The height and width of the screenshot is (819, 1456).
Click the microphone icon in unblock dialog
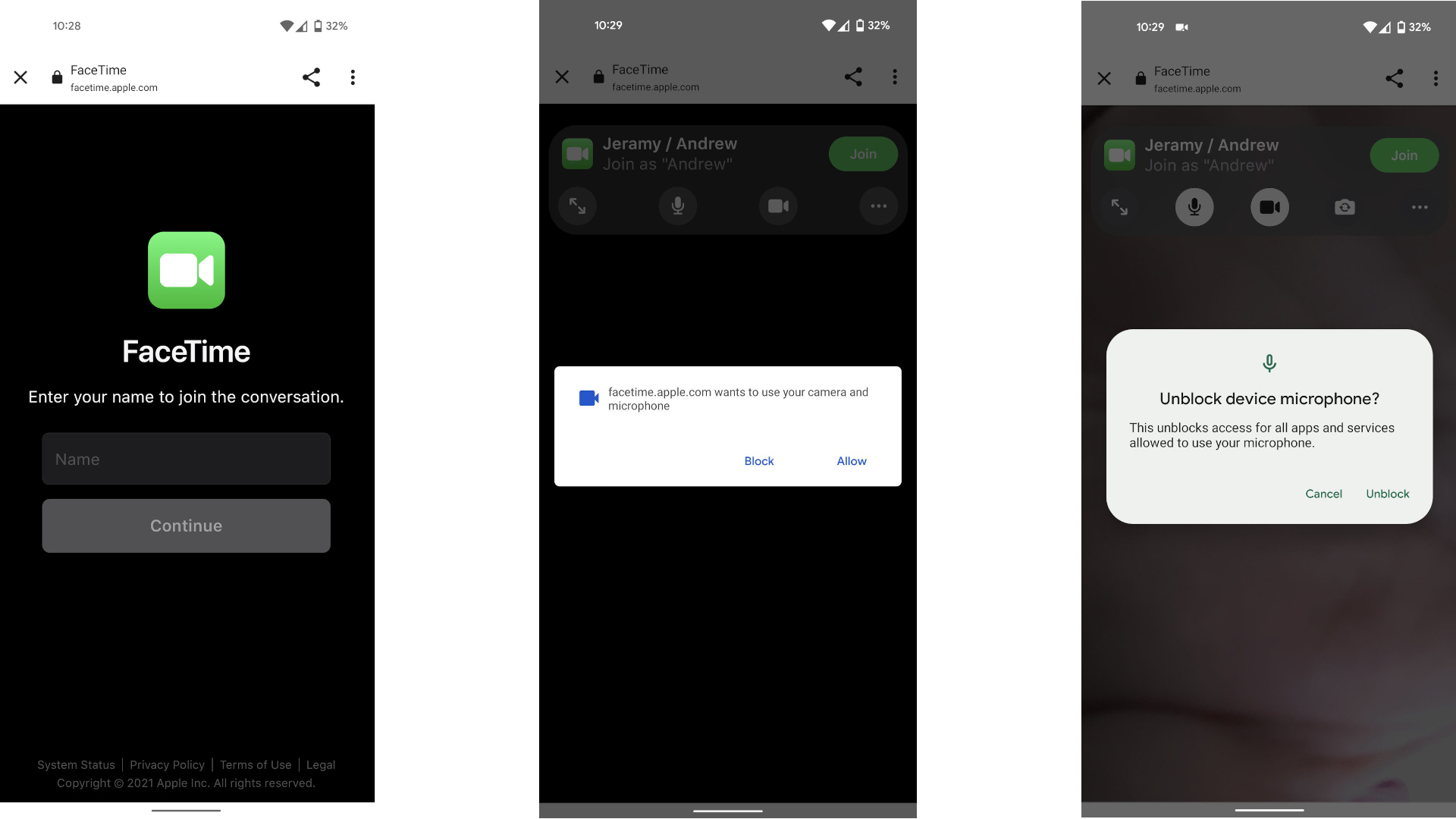pyautogui.click(x=1268, y=362)
